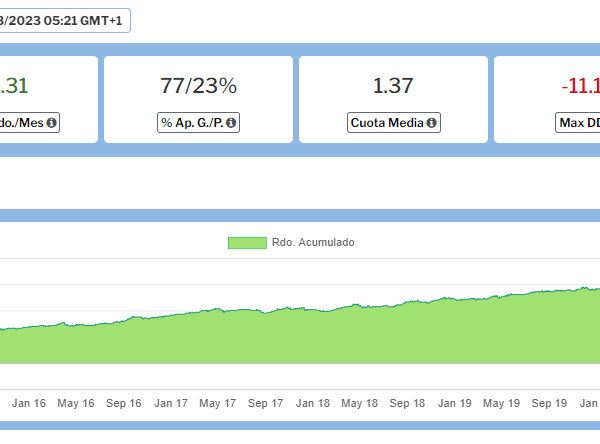
Task: Click the info icon beside Cuota Media
Action: [x=431, y=123]
